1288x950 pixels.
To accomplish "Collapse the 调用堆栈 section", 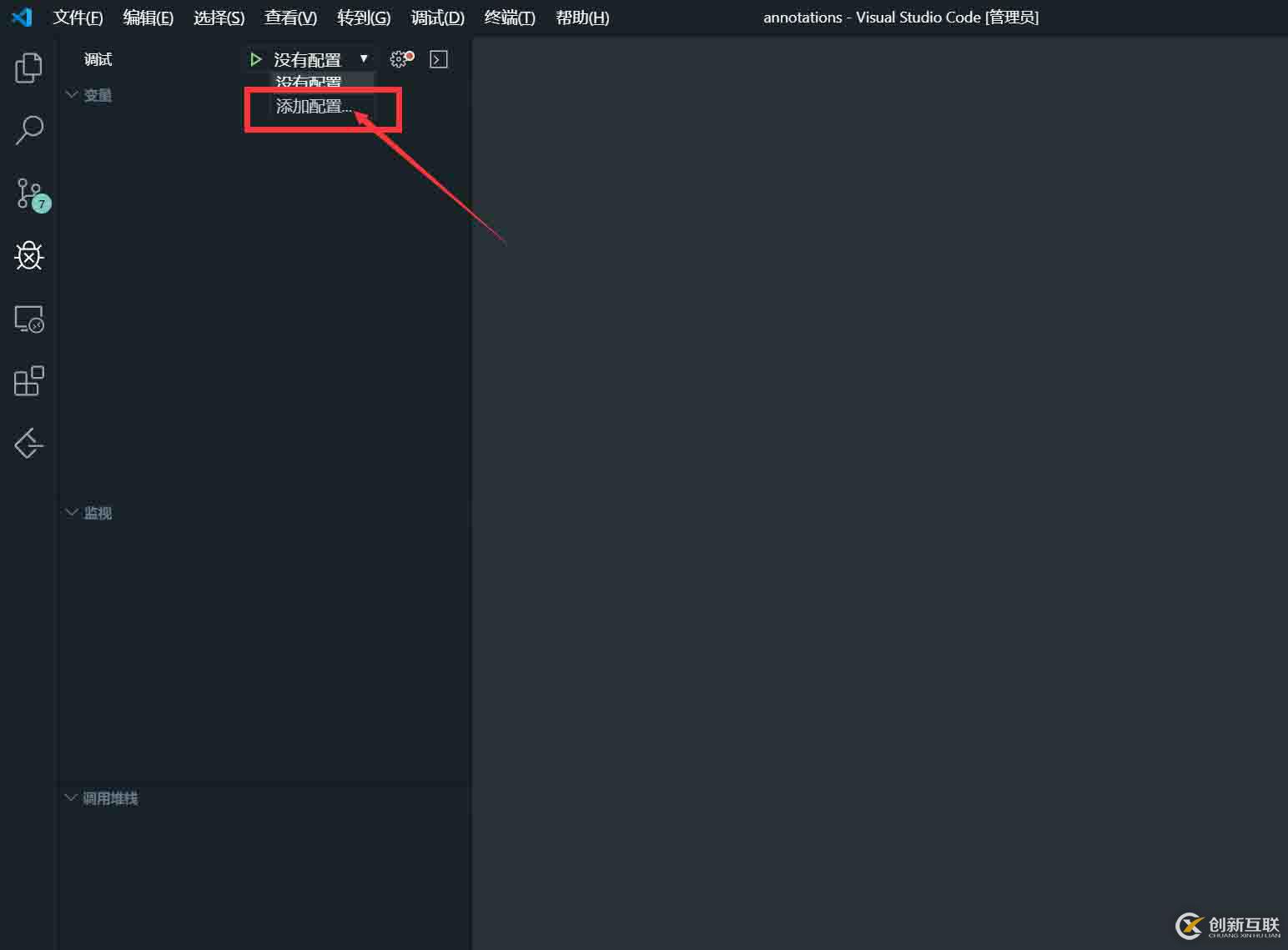I will (x=102, y=798).
